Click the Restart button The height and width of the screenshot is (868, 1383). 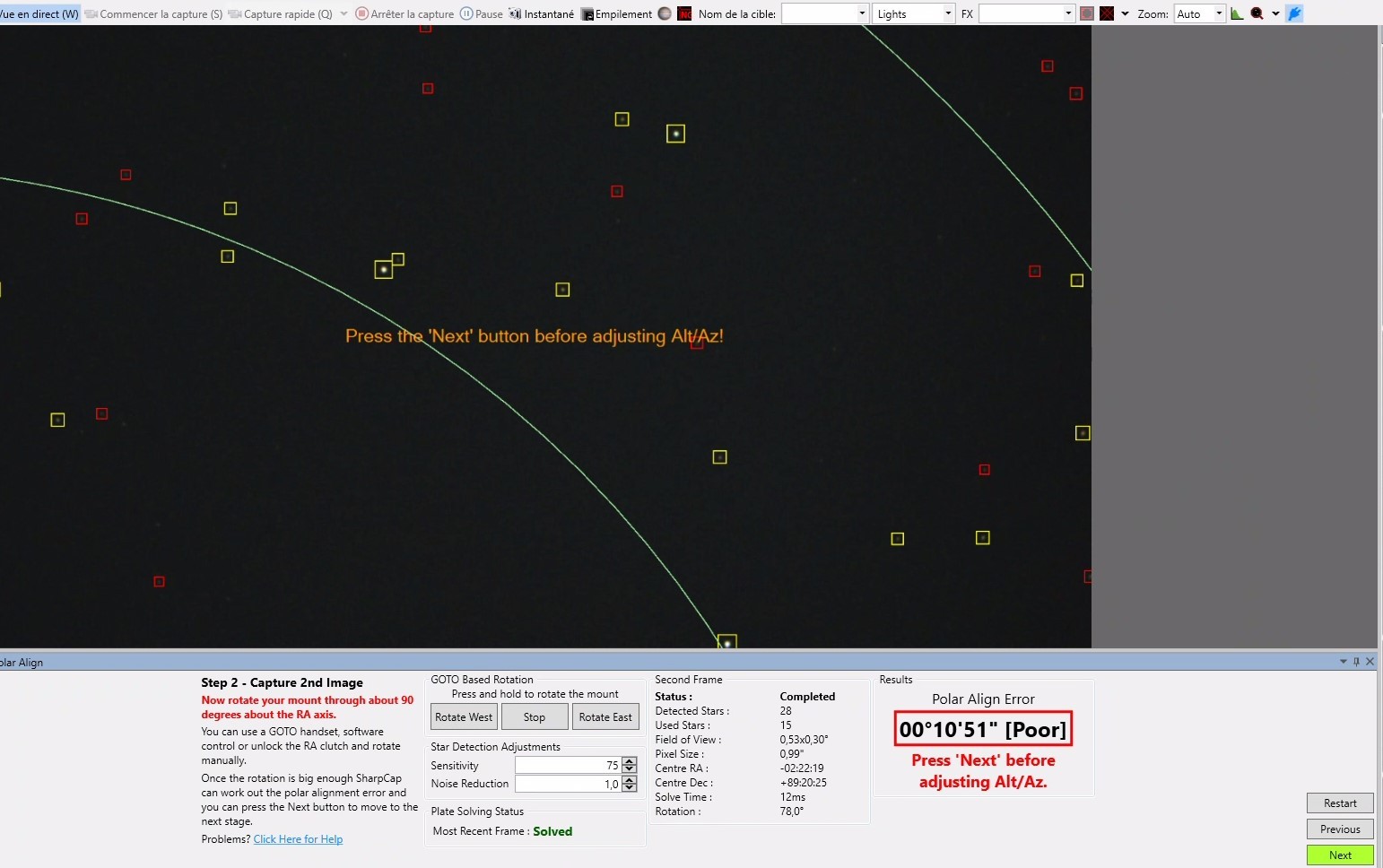pyautogui.click(x=1340, y=803)
